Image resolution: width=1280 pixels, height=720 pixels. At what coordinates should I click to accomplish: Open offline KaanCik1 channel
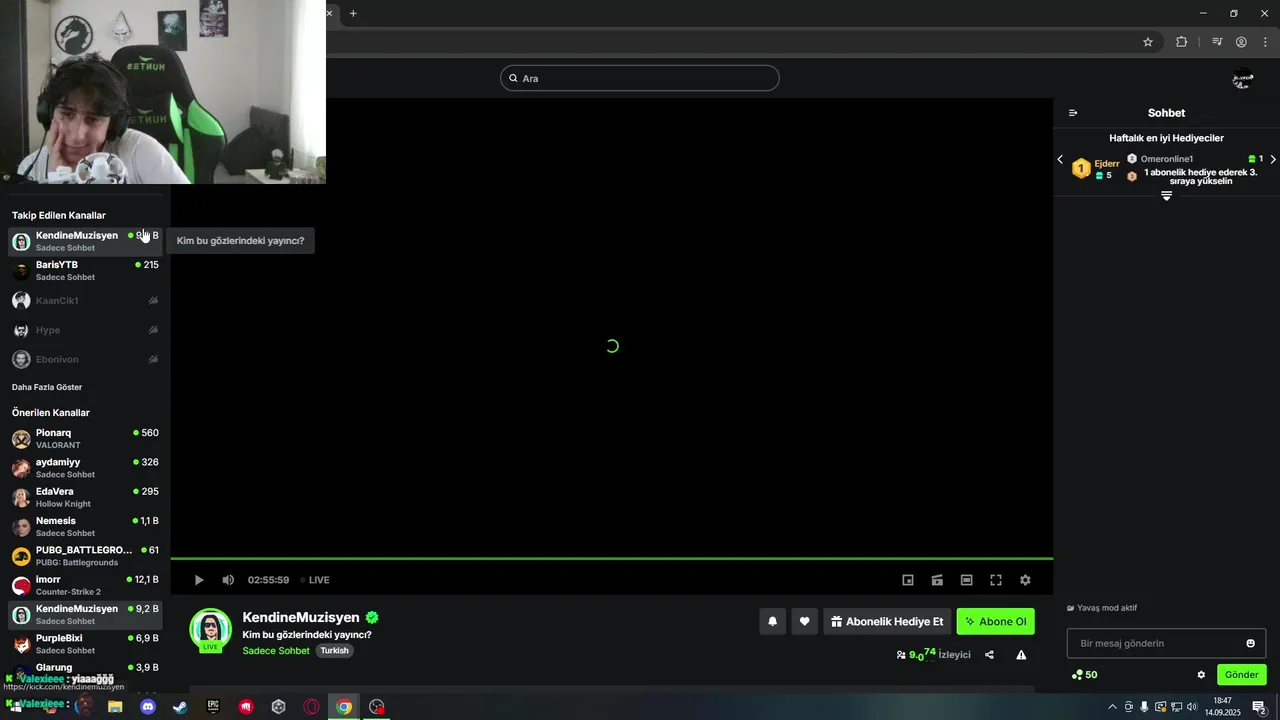point(85,300)
